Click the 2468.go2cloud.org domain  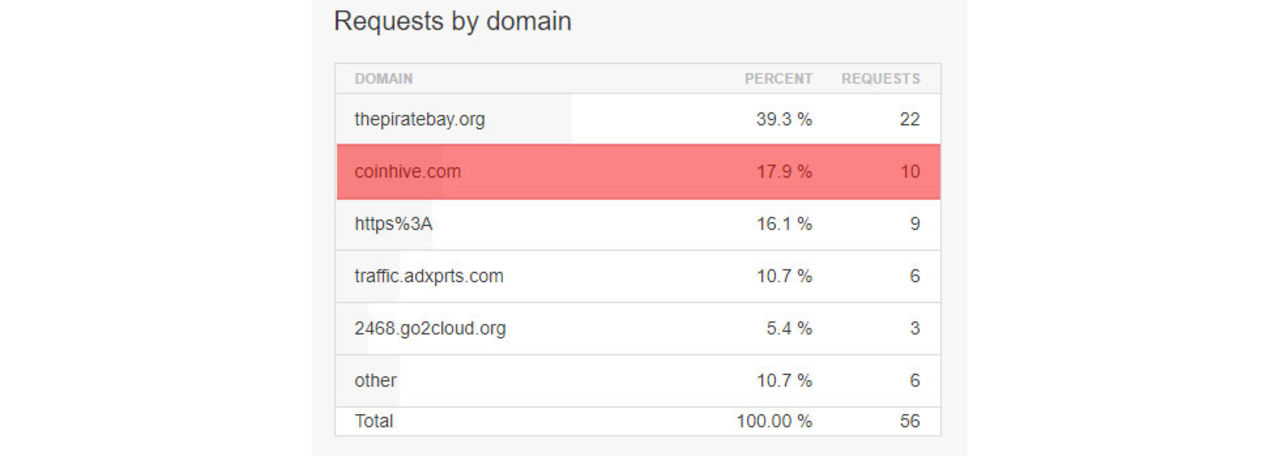tap(429, 328)
